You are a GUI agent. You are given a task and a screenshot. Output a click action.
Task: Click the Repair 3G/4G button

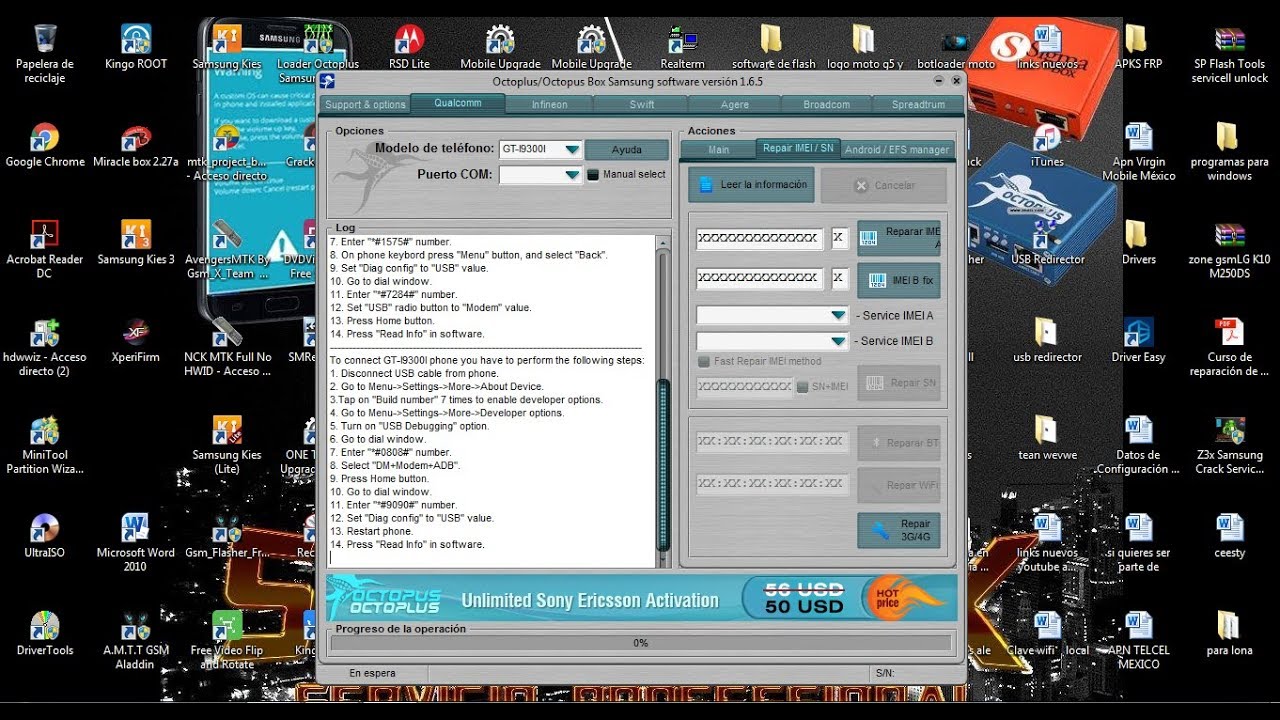click(x=899, y=530)
